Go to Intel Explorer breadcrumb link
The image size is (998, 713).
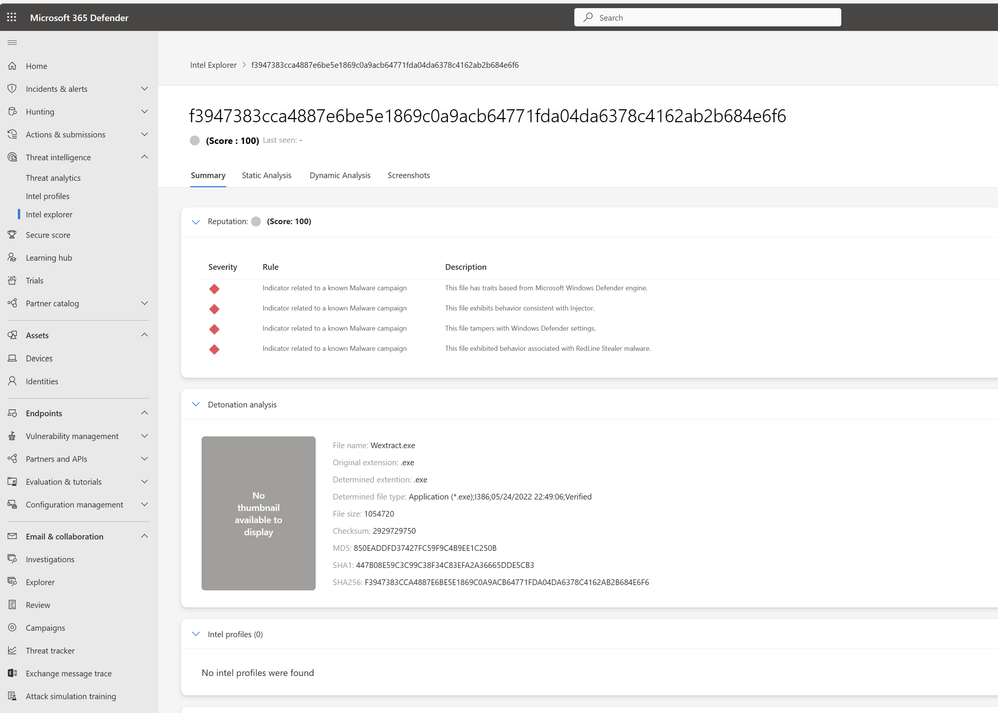(x=213, y=65)
